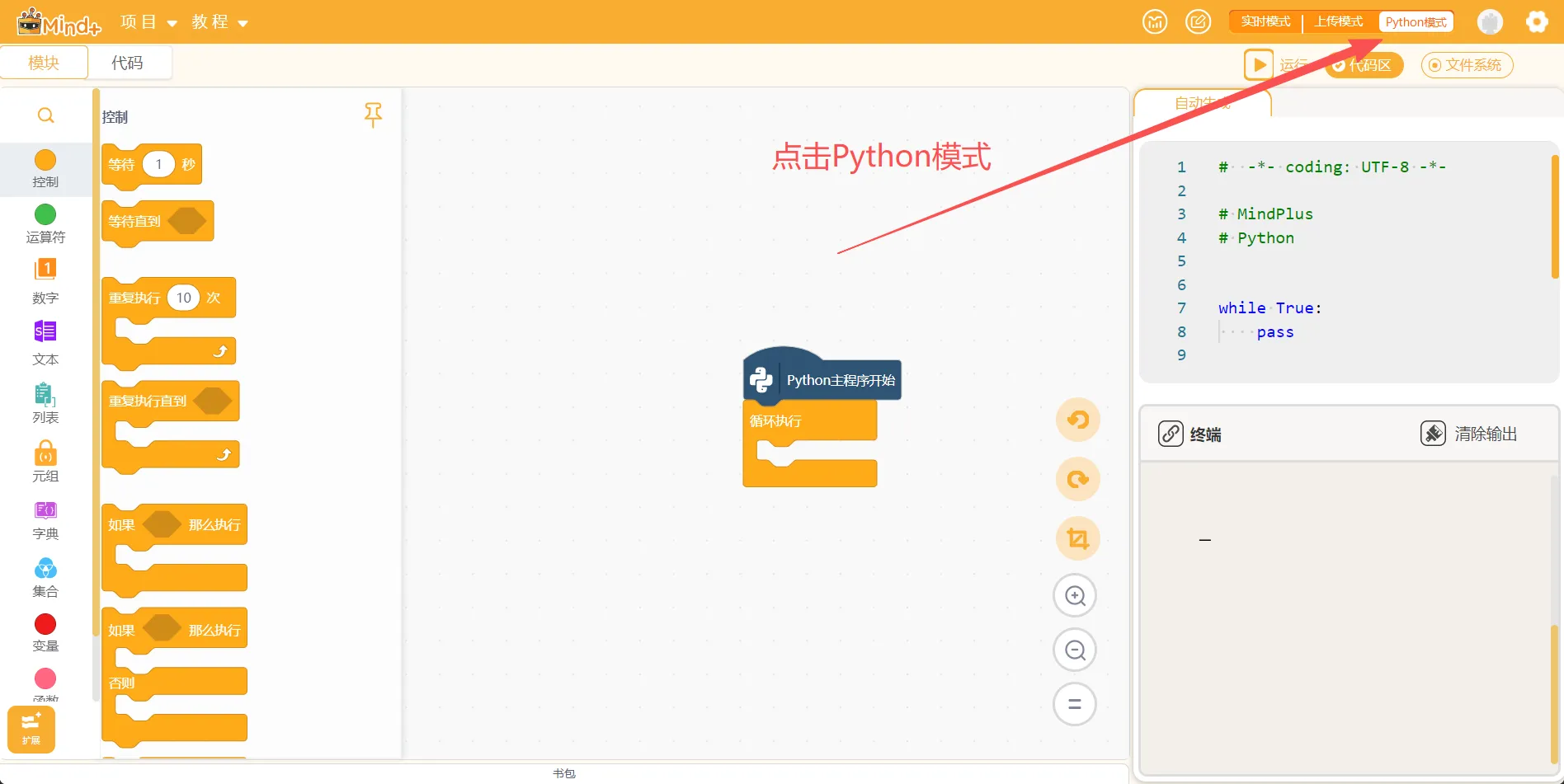Click the crop screenshot icon
The image size is (1564, 784).
[1077, 539]
